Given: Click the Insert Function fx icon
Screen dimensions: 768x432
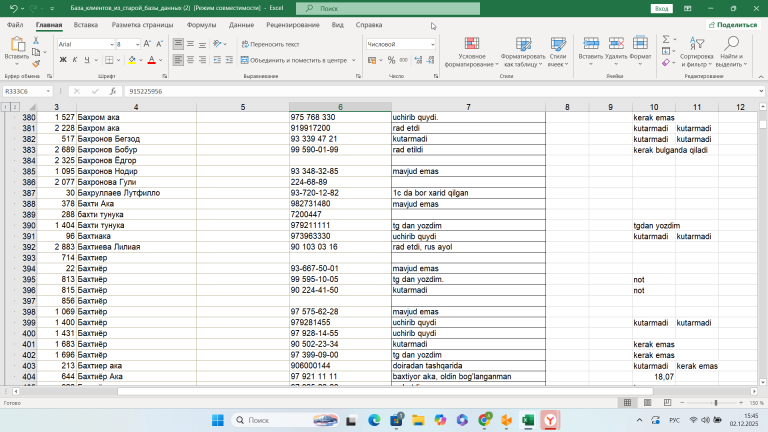Looking at the screenshot, I should [x=113, y=91].
